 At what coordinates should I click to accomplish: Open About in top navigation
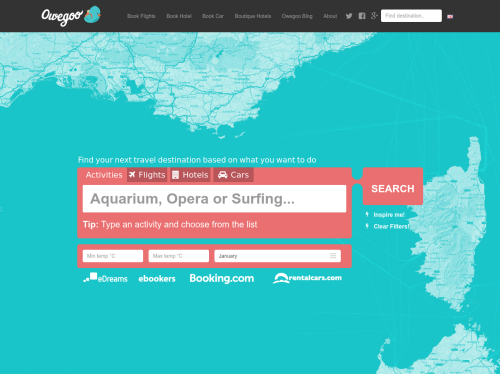(x=330, y=16)
